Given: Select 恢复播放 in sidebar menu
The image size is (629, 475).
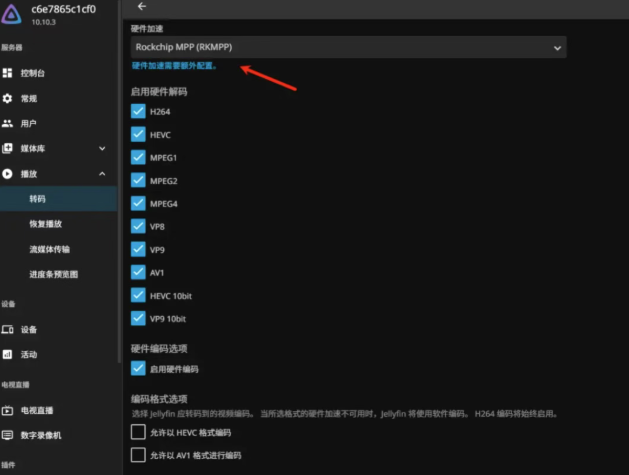Looking at the screenshot, I should tap(45, 224).
